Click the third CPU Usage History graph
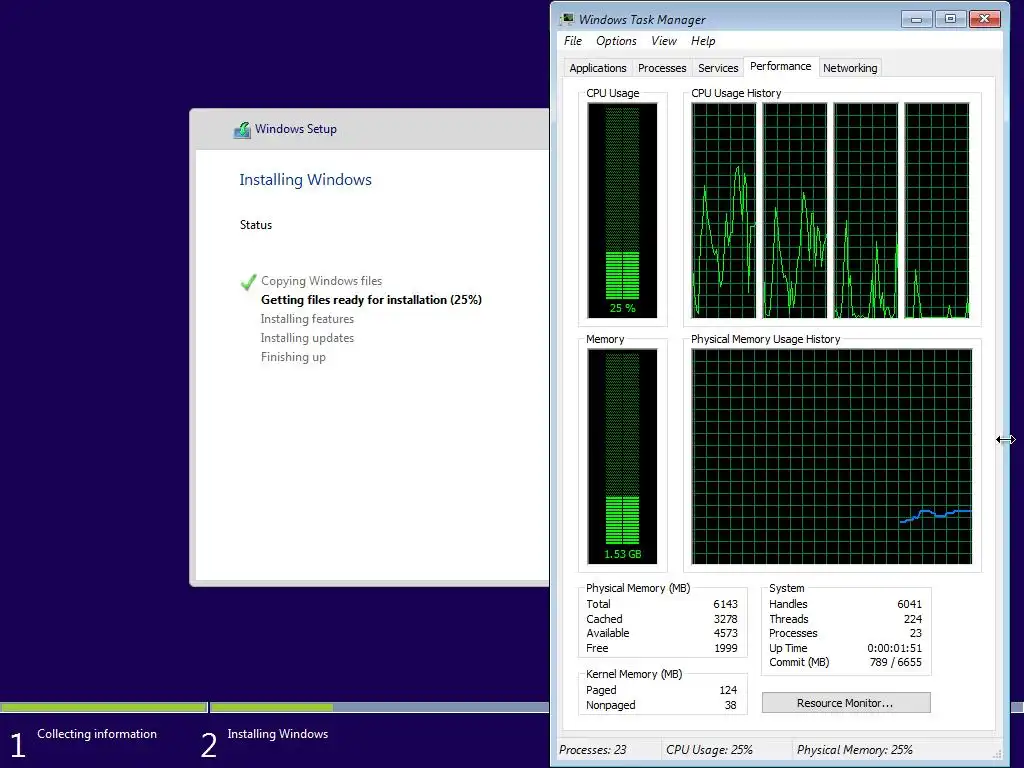 [x=866, y=210]
